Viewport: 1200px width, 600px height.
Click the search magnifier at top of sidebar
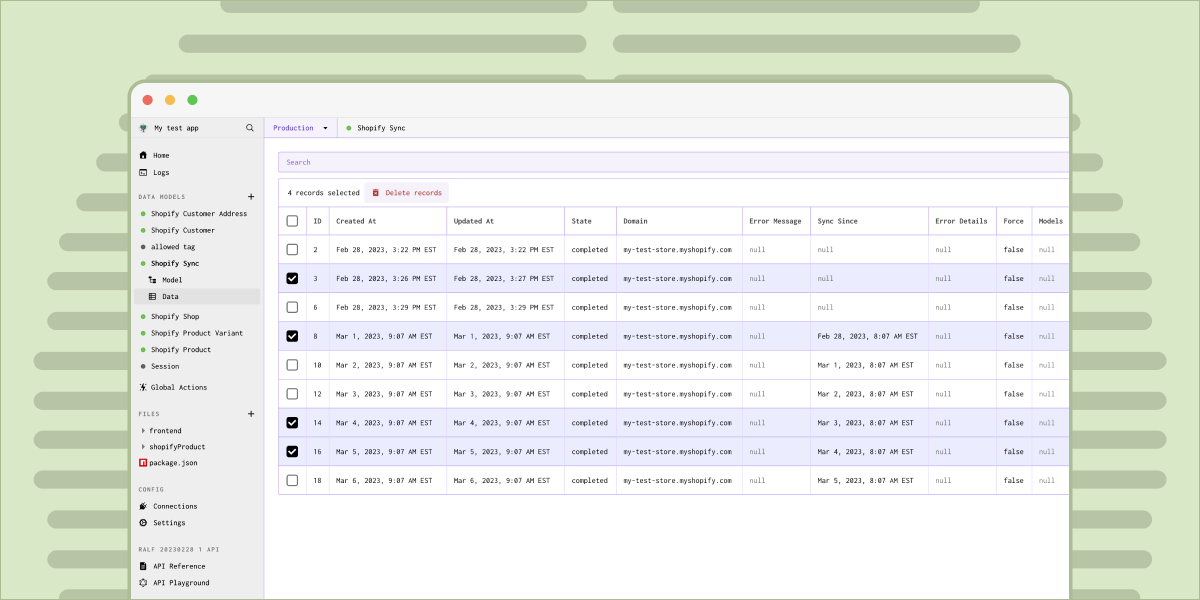tap(250, 128)
